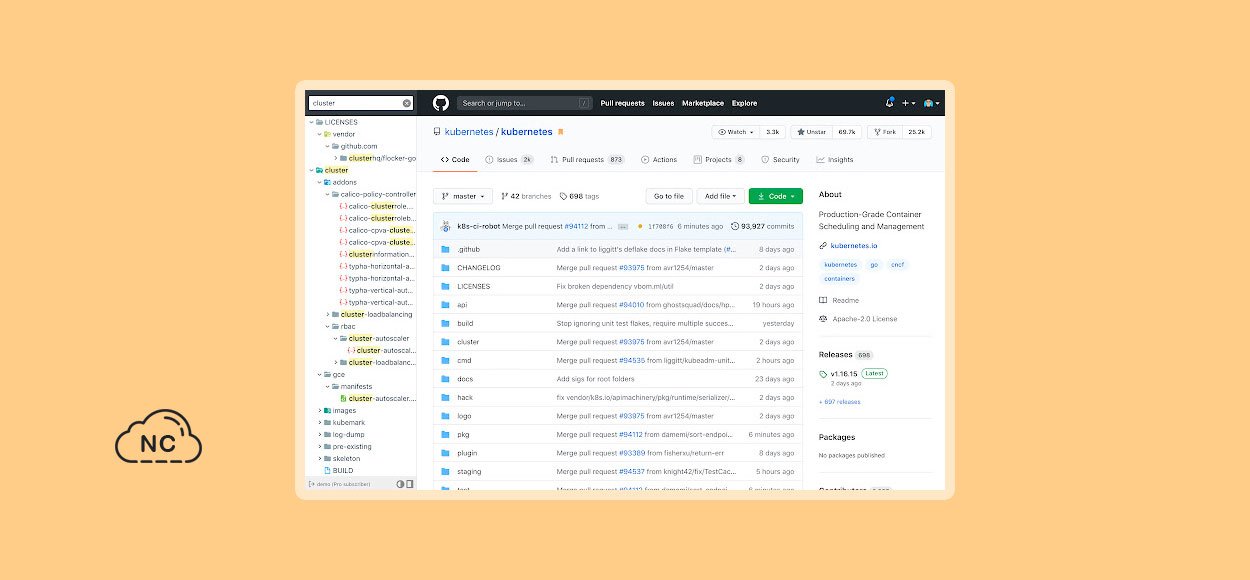Open the plus create-new menu
The image size is (1250, 580).
(x=908, y=103)
